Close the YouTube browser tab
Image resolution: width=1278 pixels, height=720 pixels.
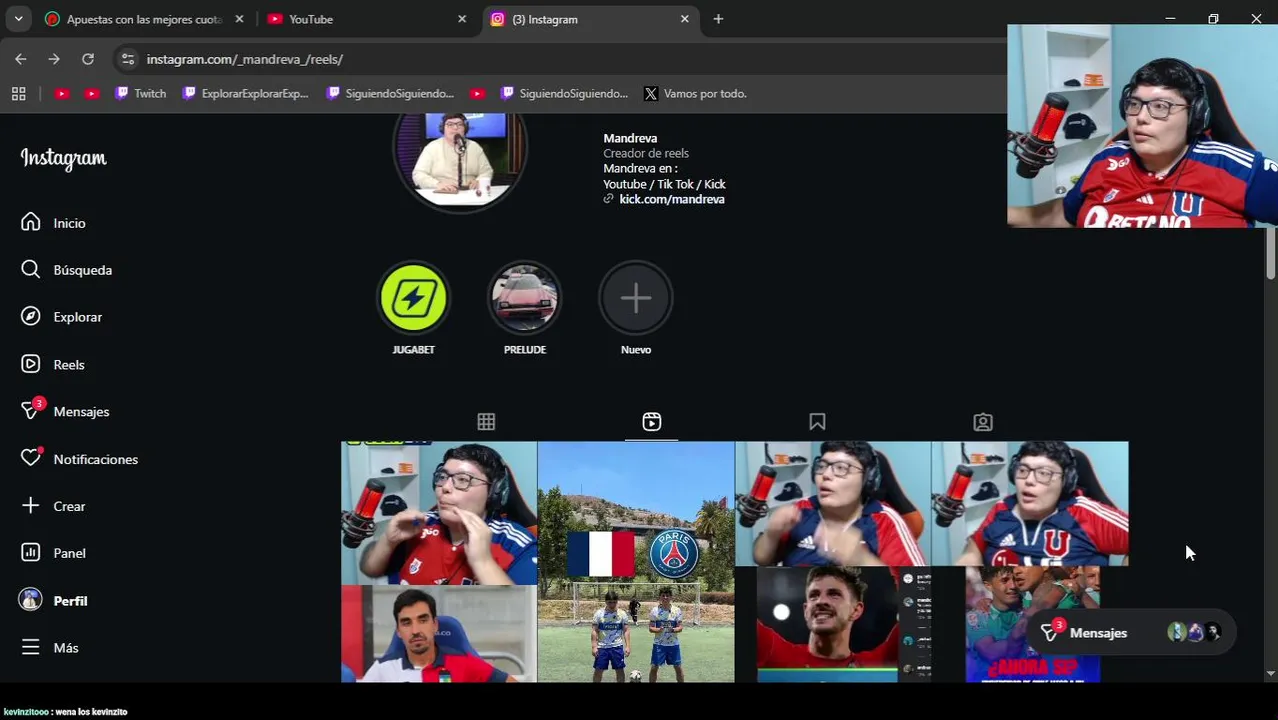[461, 19]
